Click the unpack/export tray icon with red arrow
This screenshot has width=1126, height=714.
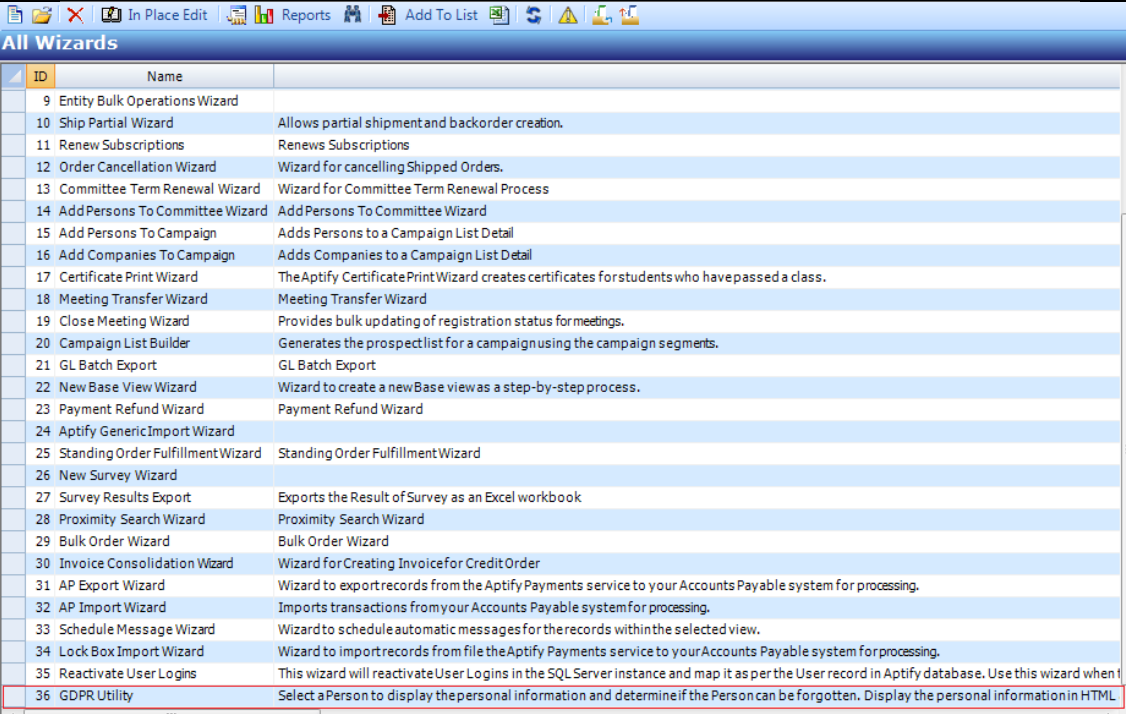click(x=629, y=14)
